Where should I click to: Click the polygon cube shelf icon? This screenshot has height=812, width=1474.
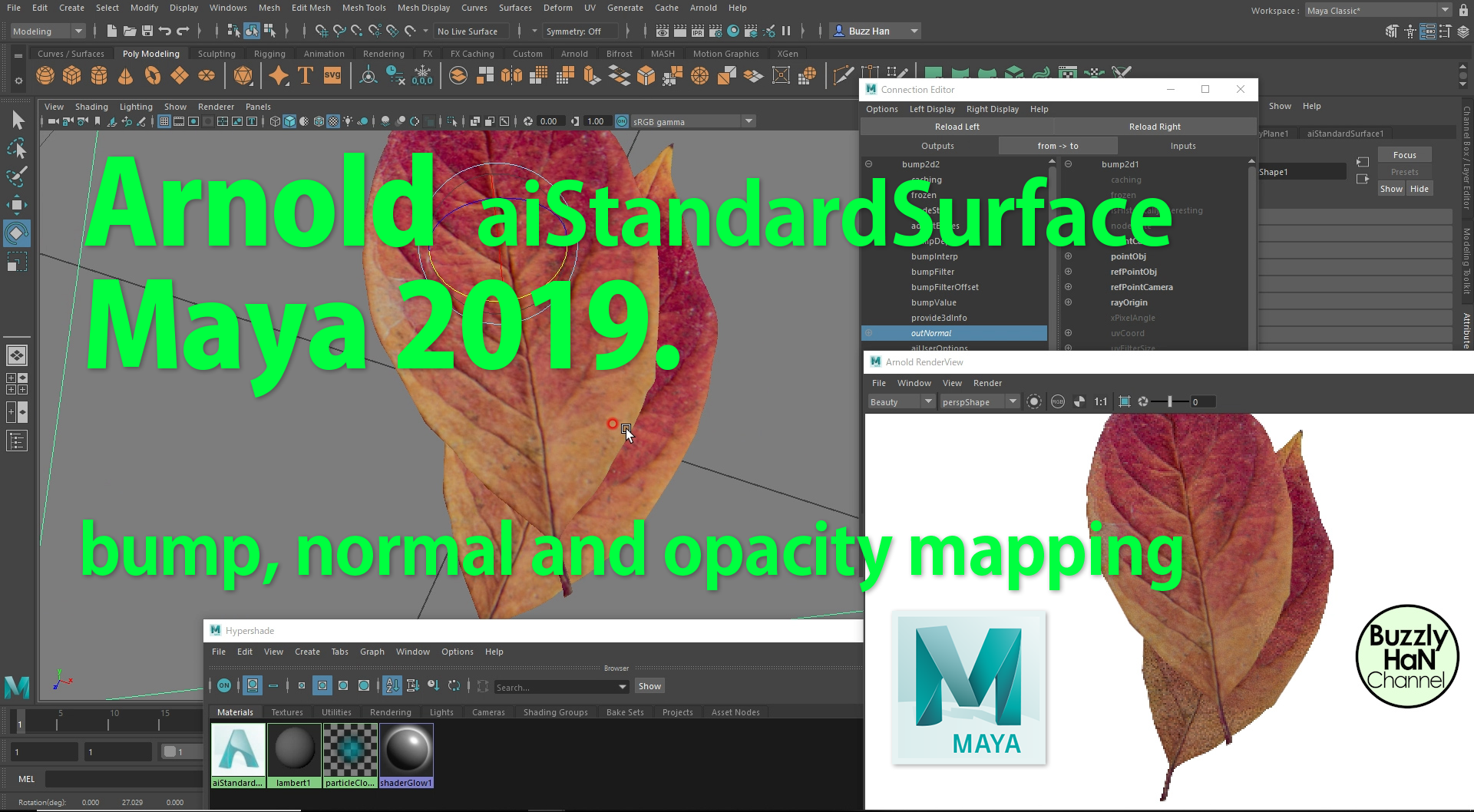(72, 75)
